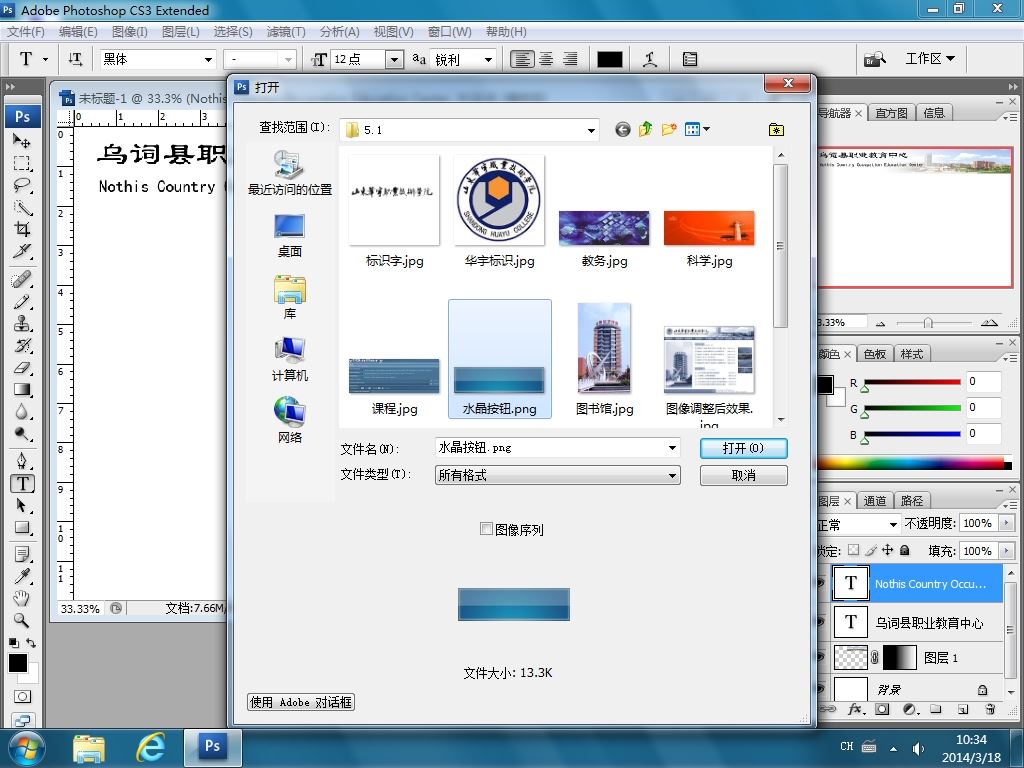Image resolution: width=1024 pixels, height=768 pixels.
Task: Click 使用 Adobe 对话框 button
Action: (301, 702)
